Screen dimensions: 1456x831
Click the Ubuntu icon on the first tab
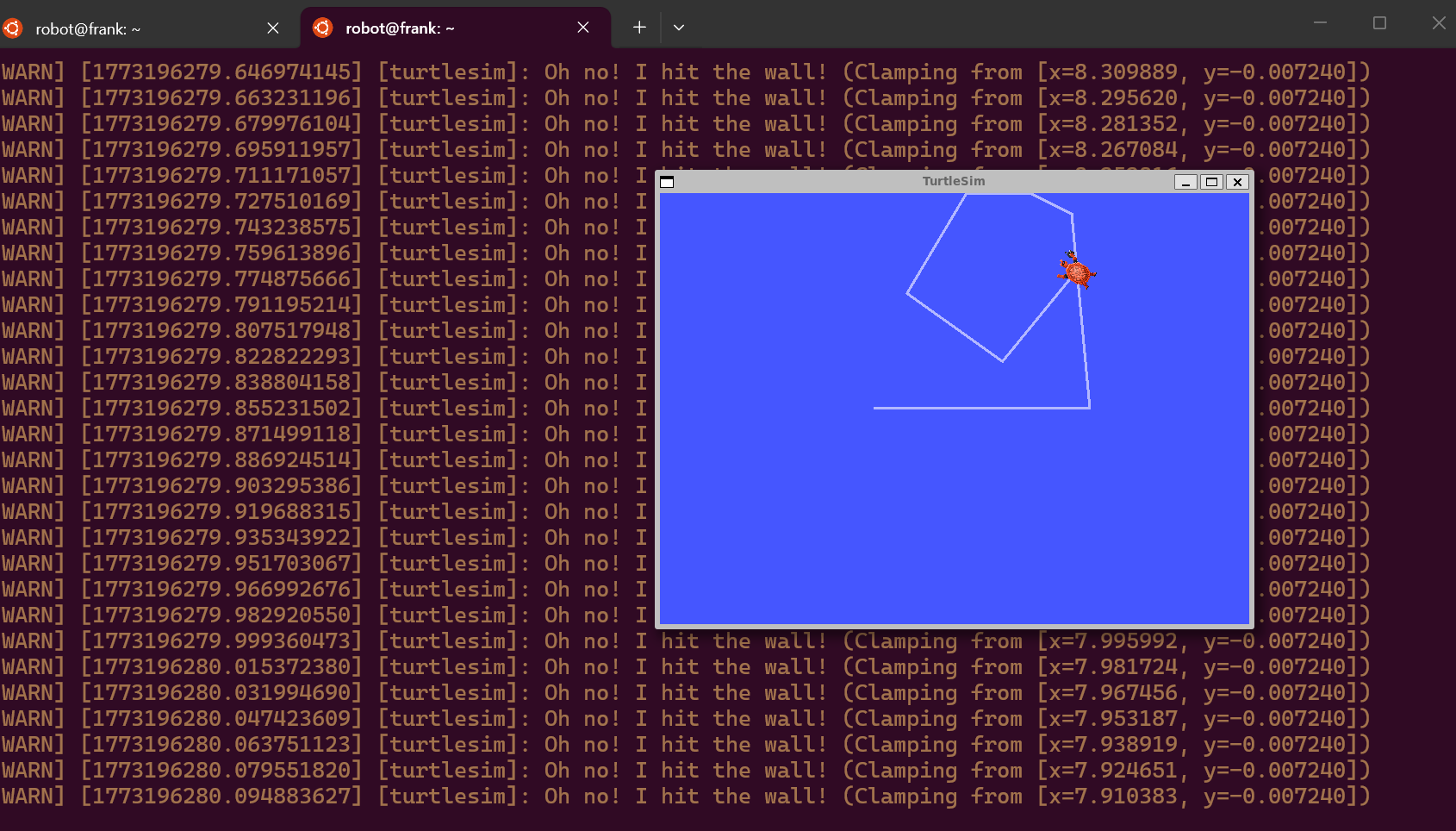pos(13,28)
